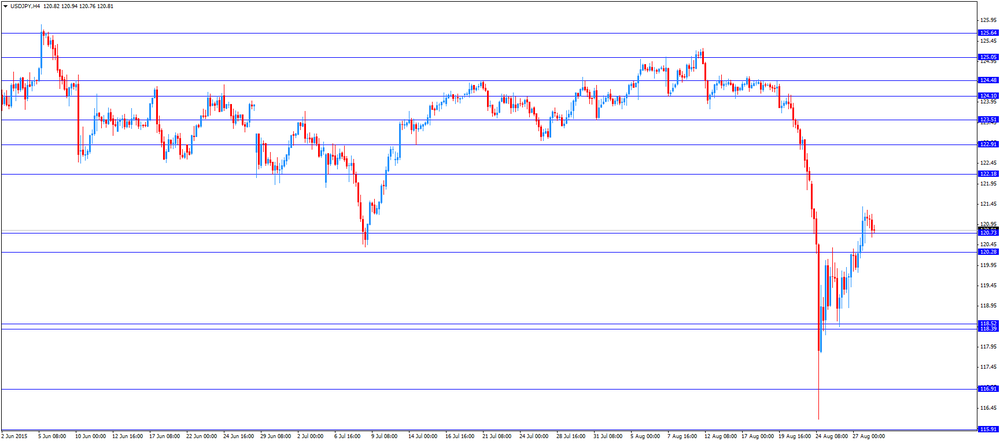This screenshot has width=1000, height=441.
Task: Select the 118.52 horizontal line price label
Action: coord(988,324)
